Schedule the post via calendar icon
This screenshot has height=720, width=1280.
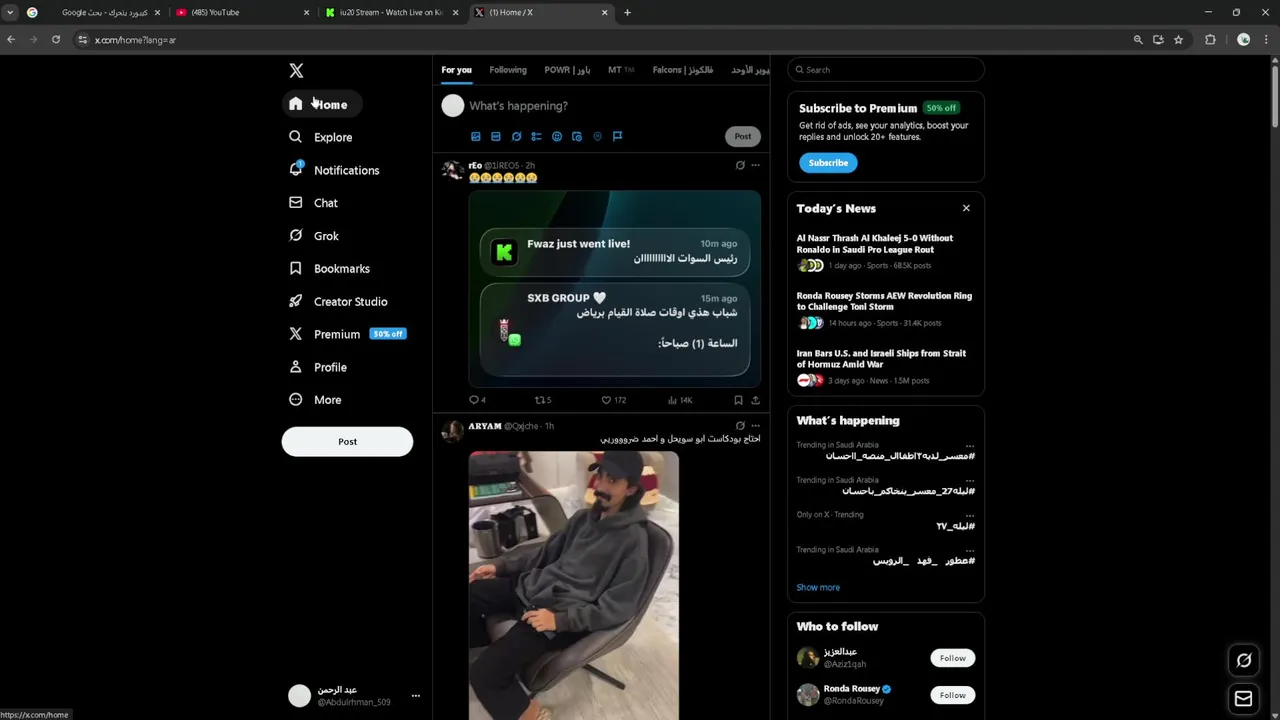point(577,136)
